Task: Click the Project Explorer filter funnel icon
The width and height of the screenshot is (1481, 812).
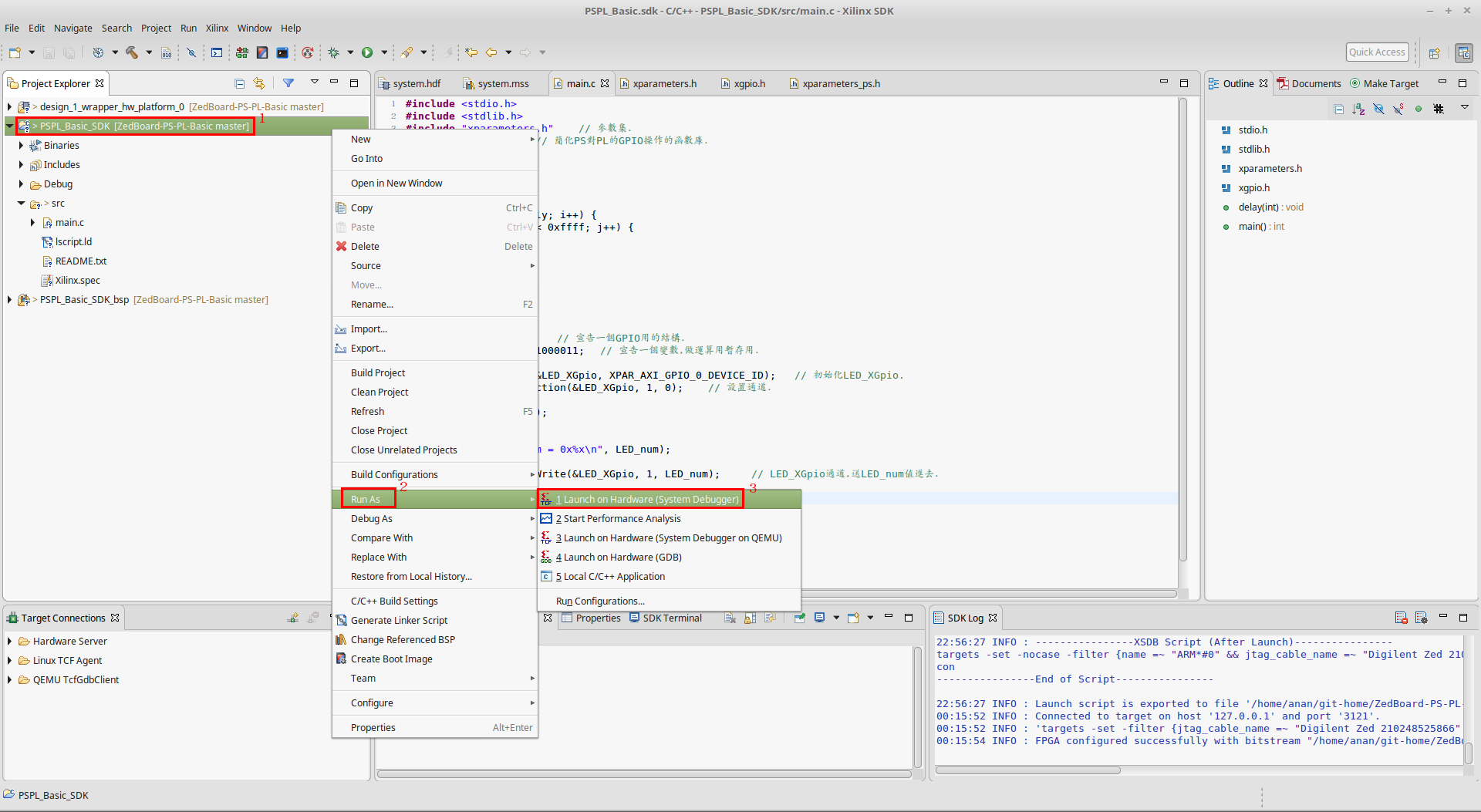Action: 288,83
